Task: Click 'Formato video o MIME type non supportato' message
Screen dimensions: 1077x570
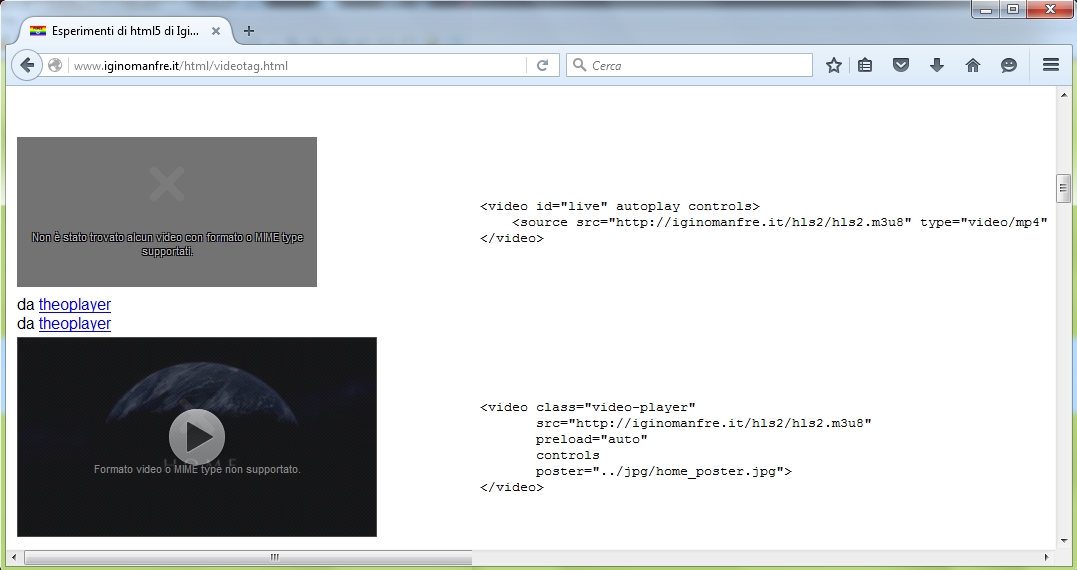Action: pos(197,470)
